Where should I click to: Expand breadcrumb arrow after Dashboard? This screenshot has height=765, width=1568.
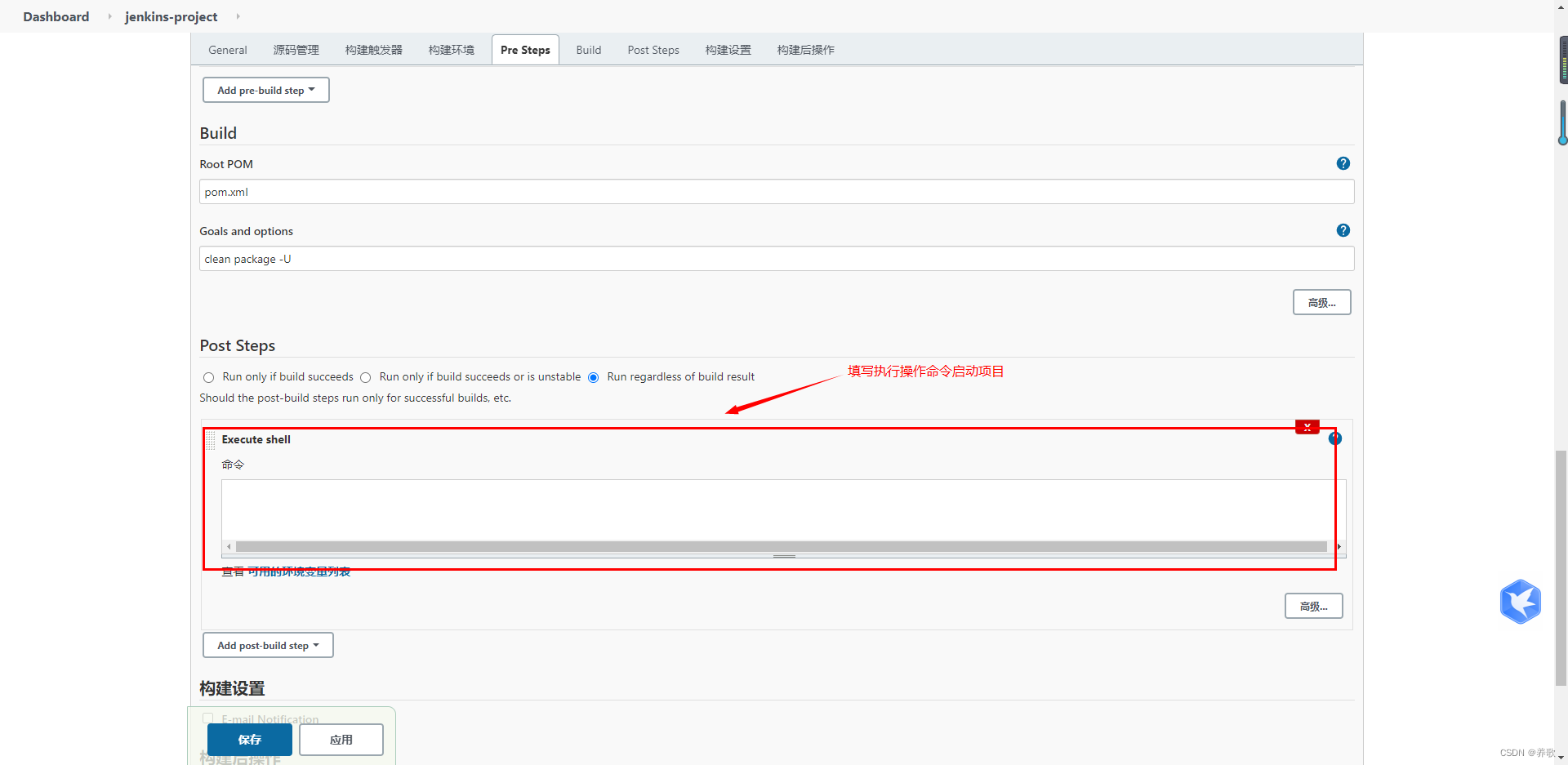pos(109,16)
